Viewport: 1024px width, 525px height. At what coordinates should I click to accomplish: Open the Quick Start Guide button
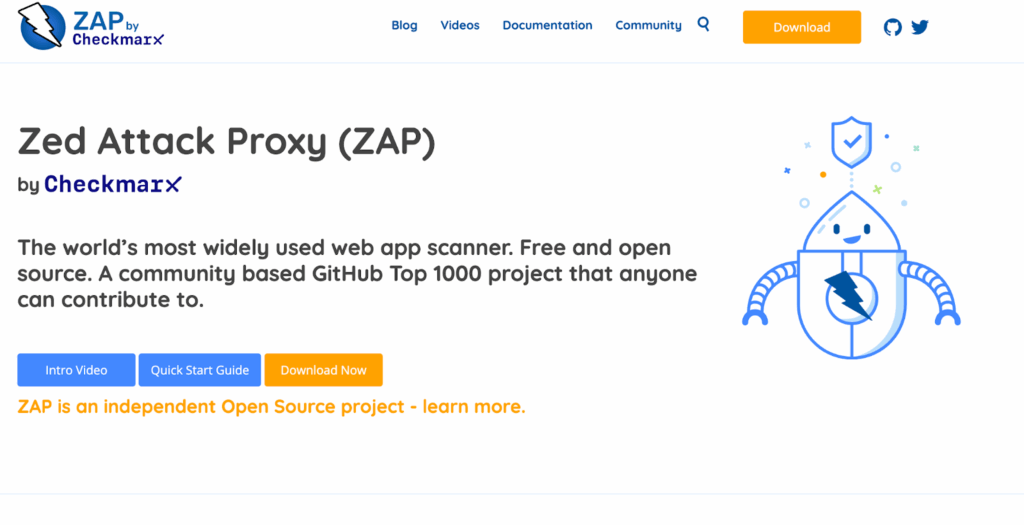click(200, 370)
